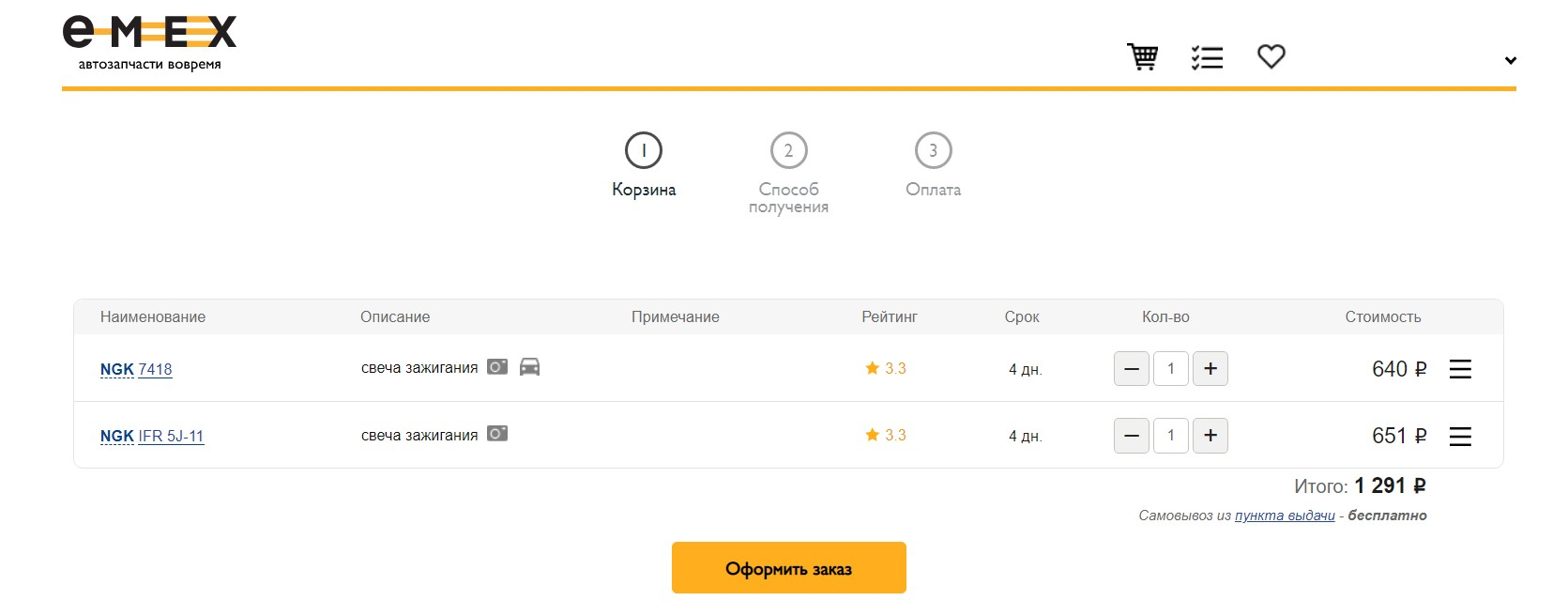This screenshot has height=616, width=1568.
Task: Click the '4 дн.' delivery term for NGK 7418
Action: click(1026, 369)
